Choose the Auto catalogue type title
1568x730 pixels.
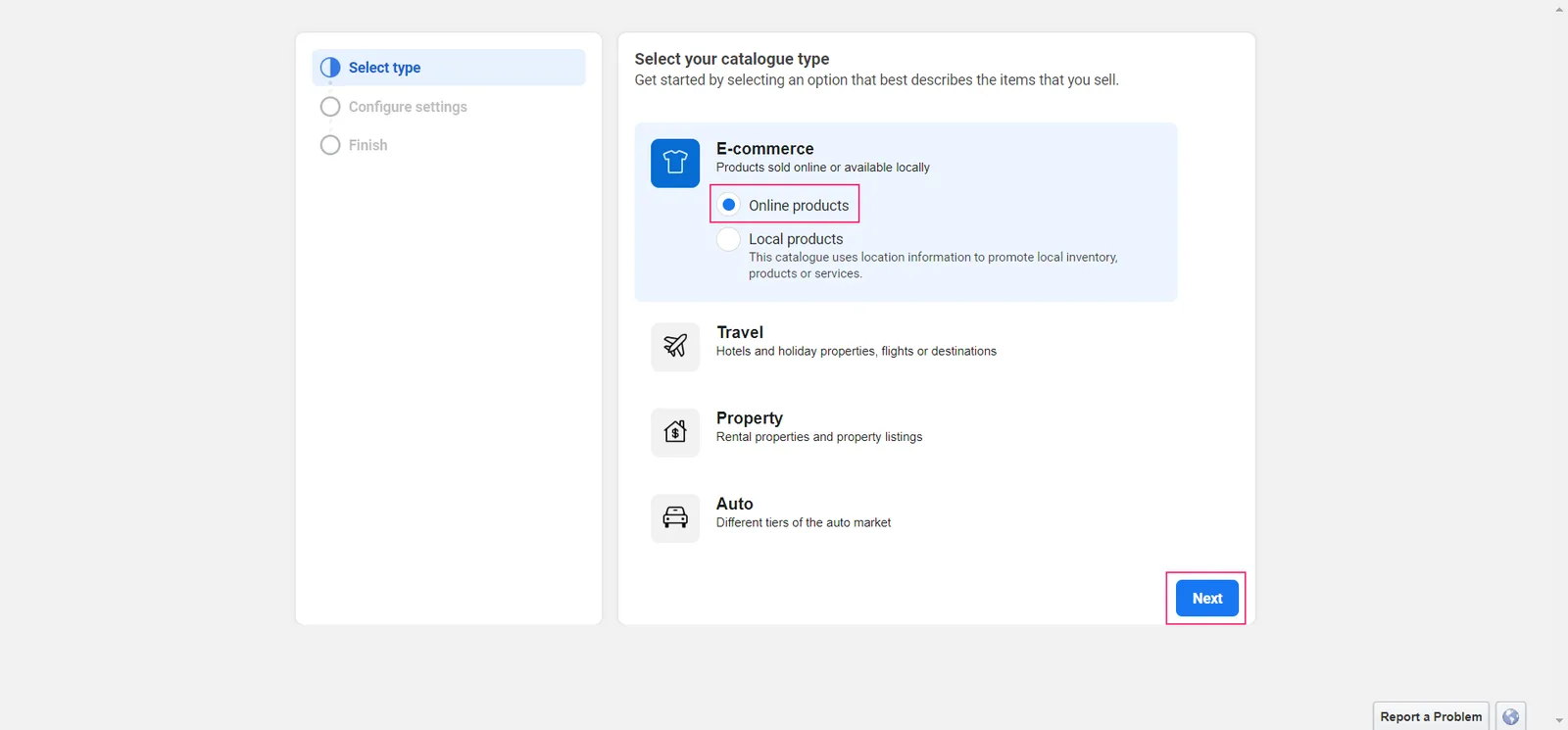pyautogui.click(x=735, y=504)
